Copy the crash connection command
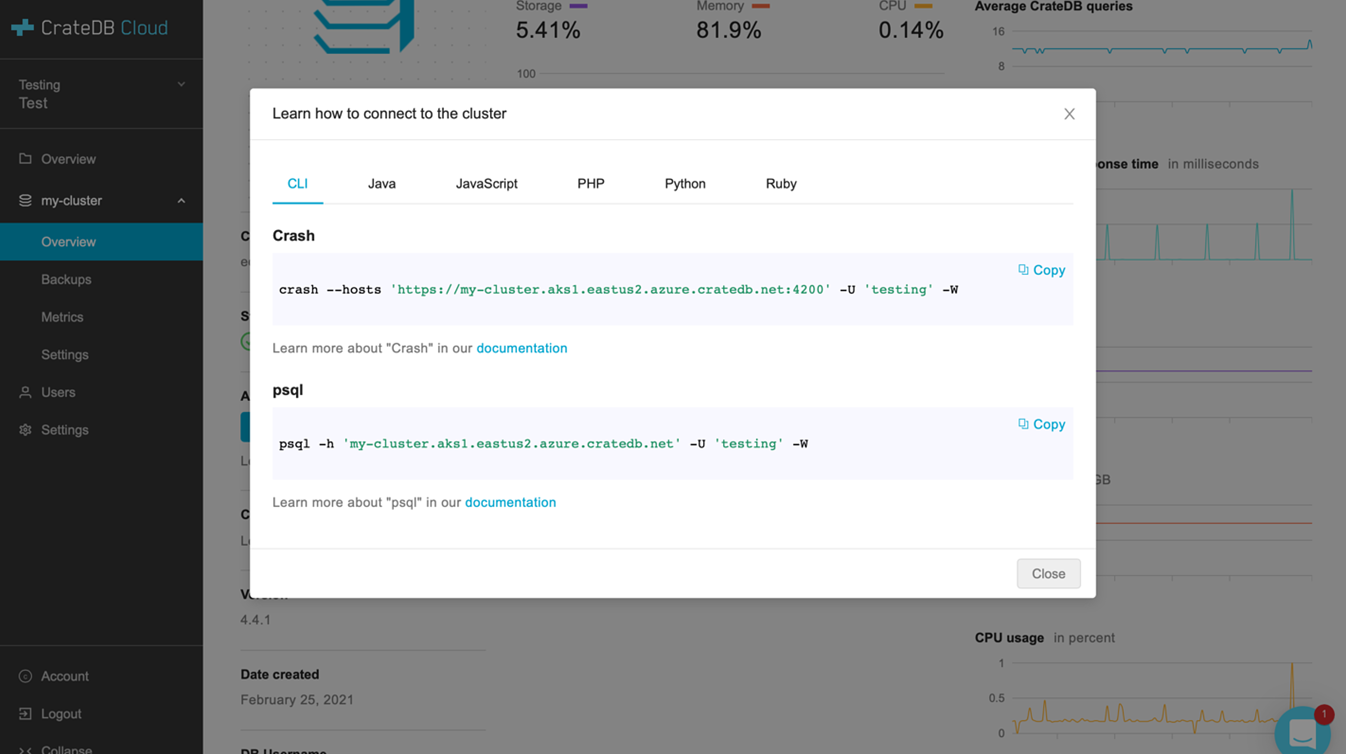This screenshot has height=754, width=1346. click(x=1042, y=269)
